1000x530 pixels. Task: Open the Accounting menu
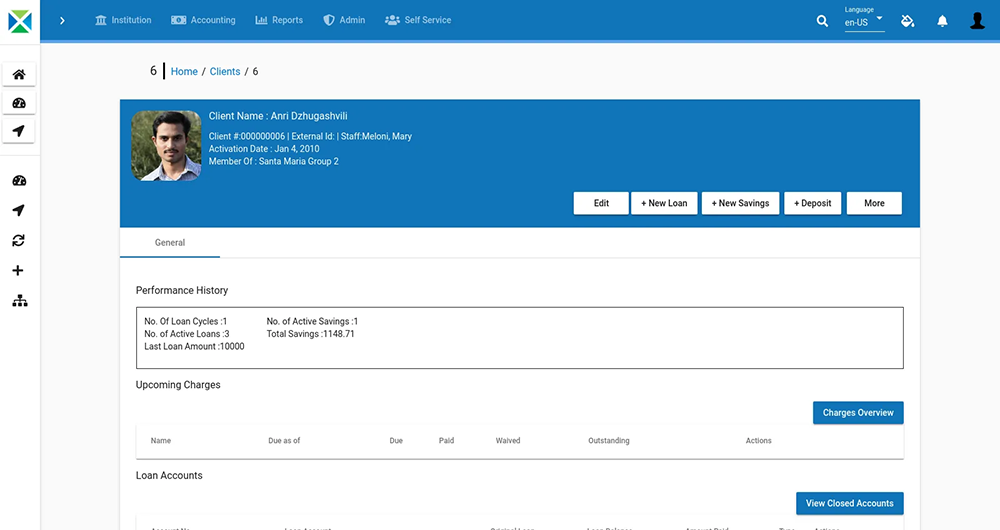coord(203,20)
